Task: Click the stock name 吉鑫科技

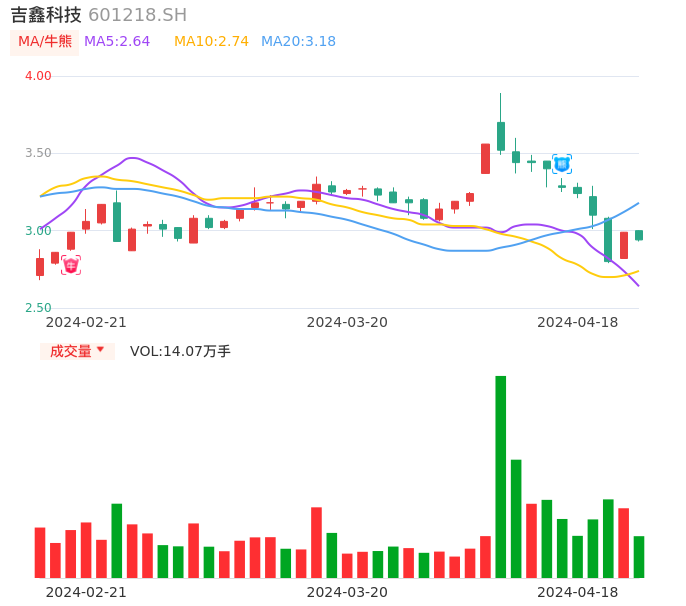Action: 46,15
